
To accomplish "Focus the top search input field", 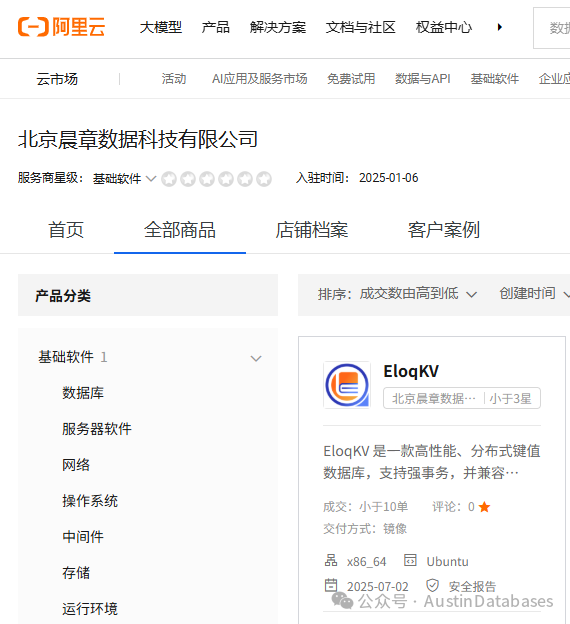I will [x=552, y=28].
